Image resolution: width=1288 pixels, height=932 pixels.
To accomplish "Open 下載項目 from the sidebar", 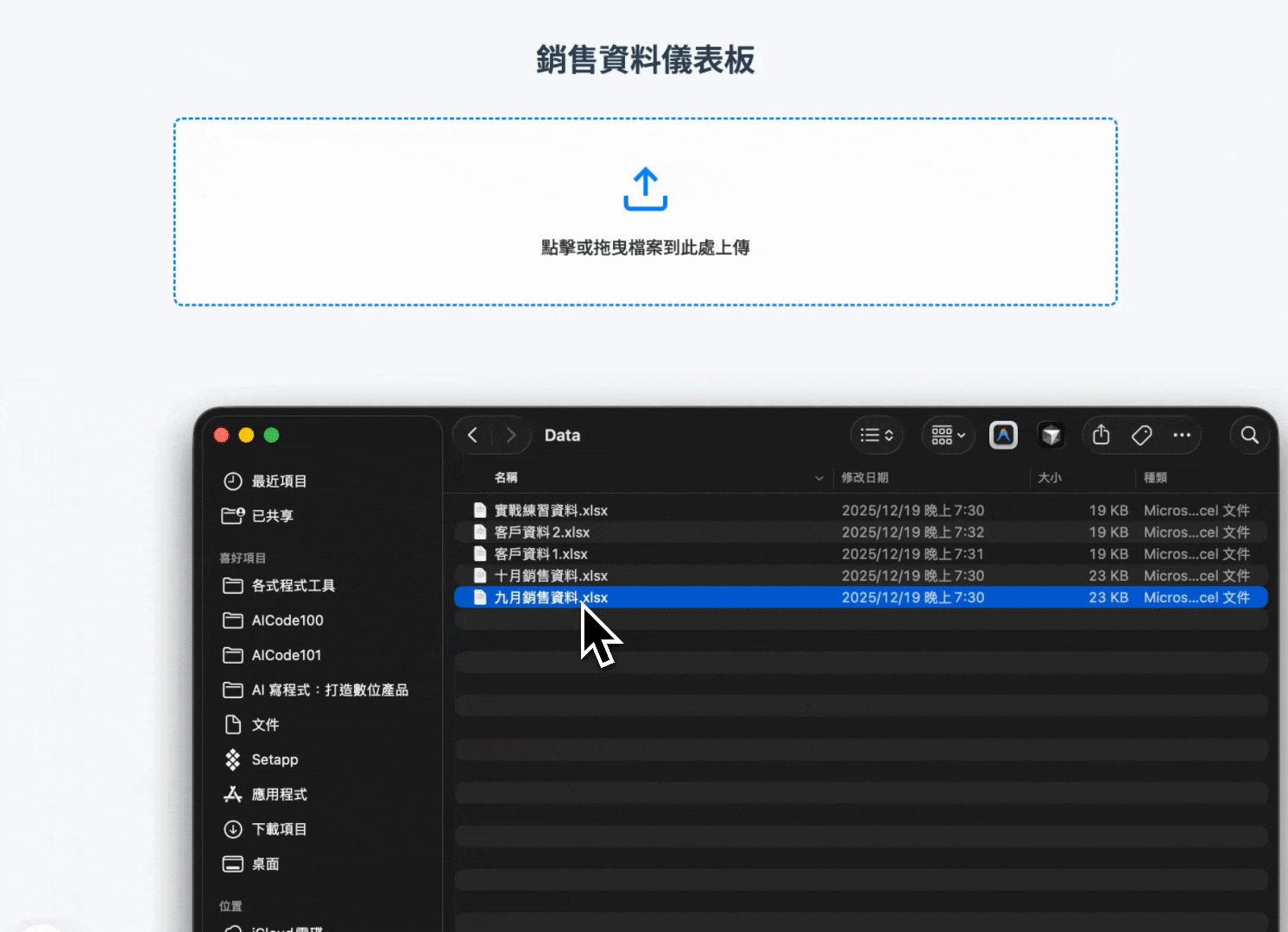I will pos(277,828).
